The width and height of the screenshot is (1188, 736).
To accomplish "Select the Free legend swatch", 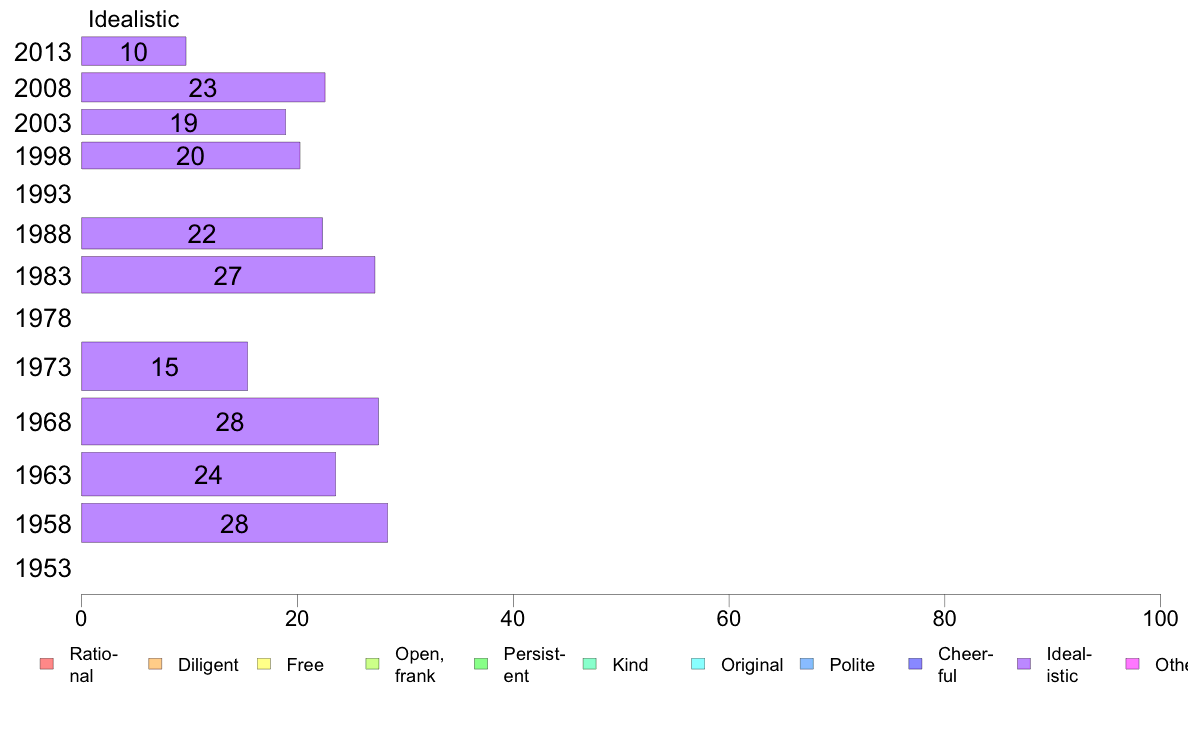I will click(264, 664).
